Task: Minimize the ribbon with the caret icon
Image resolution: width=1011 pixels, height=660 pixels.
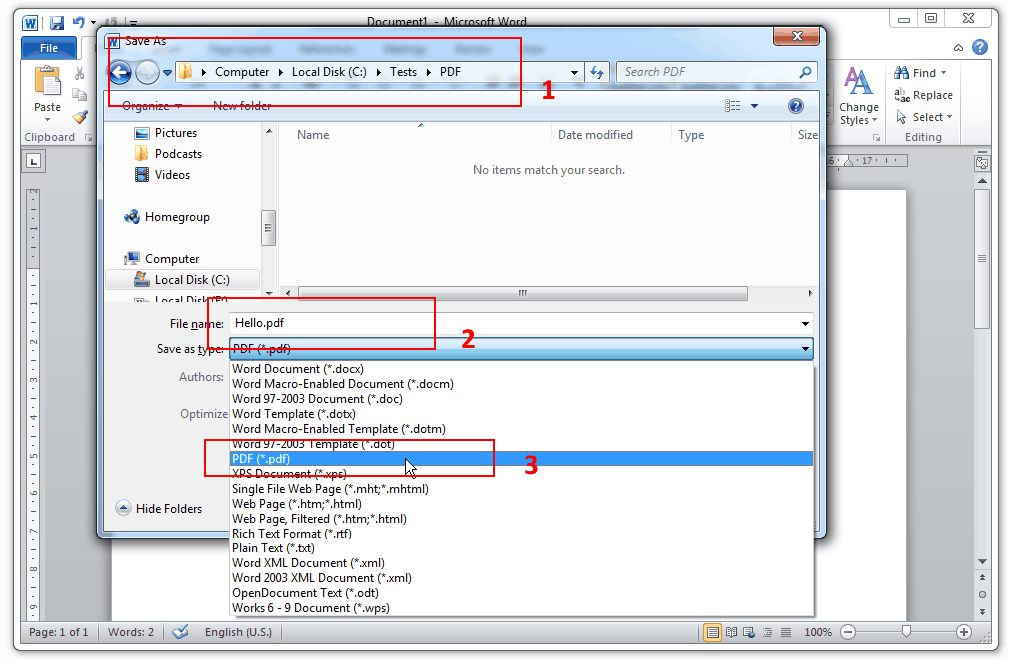Action: click(959, 48)
